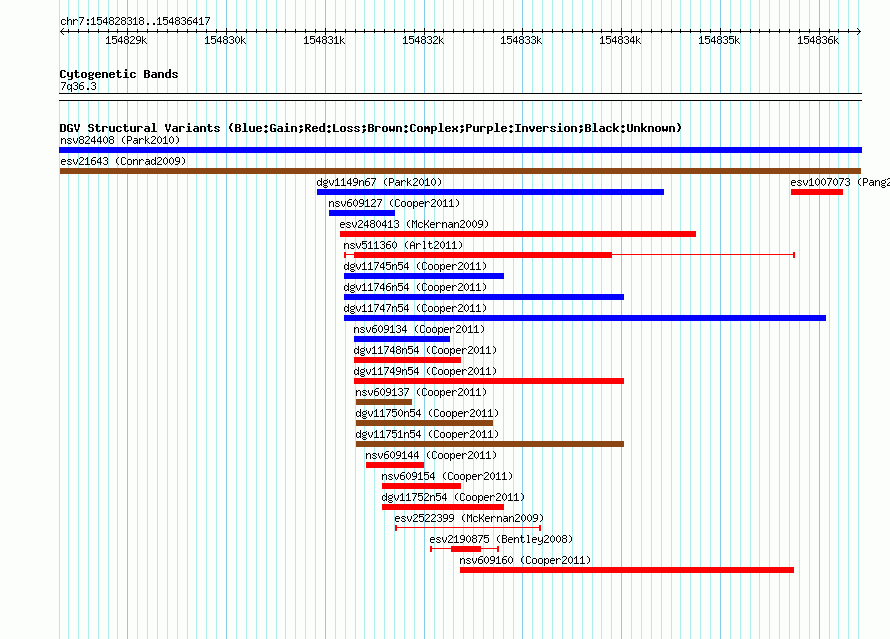Open the esv2190875 (Bentley2008) label
890x639 pixels.
501,539
